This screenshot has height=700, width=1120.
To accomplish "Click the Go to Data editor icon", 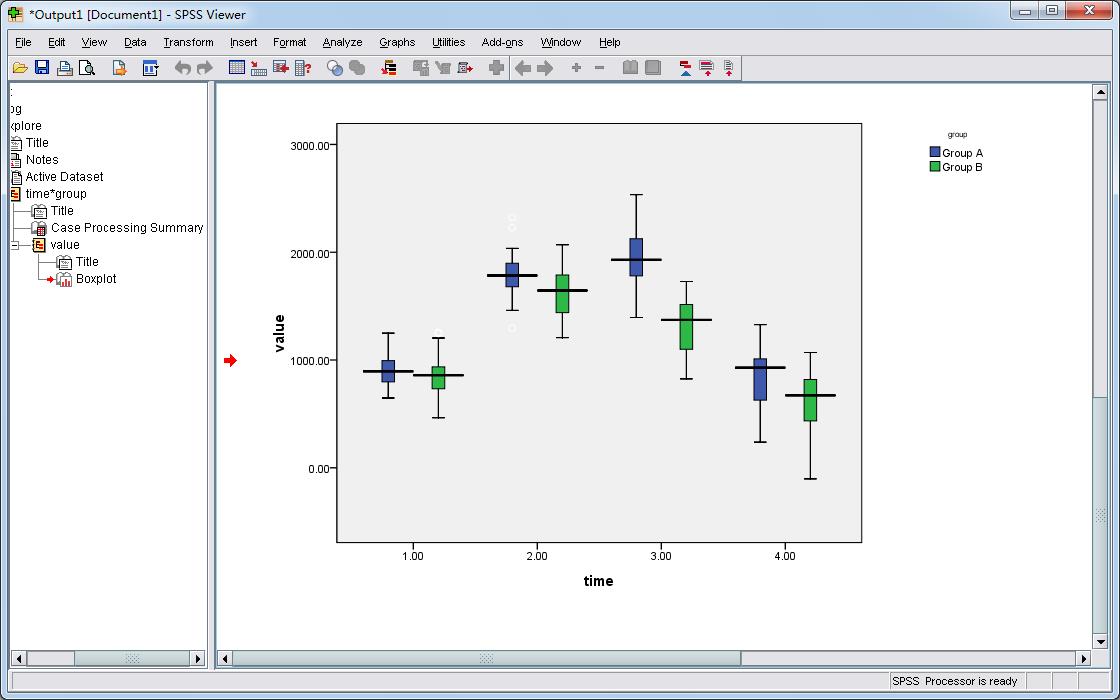I will pyautogui.click(x=237, y=68).
